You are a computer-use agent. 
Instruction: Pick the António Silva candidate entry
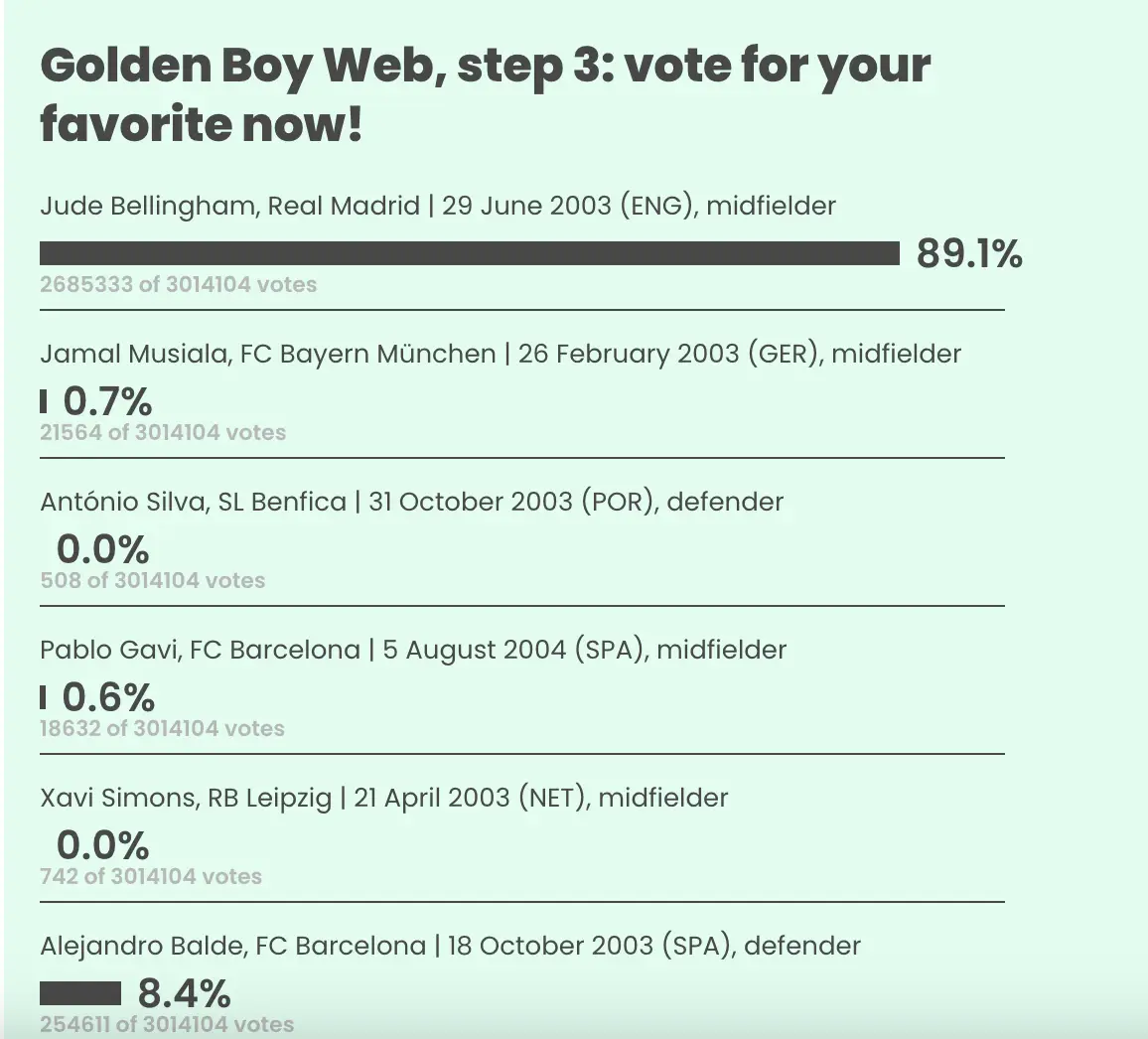[x=411, y=503]
